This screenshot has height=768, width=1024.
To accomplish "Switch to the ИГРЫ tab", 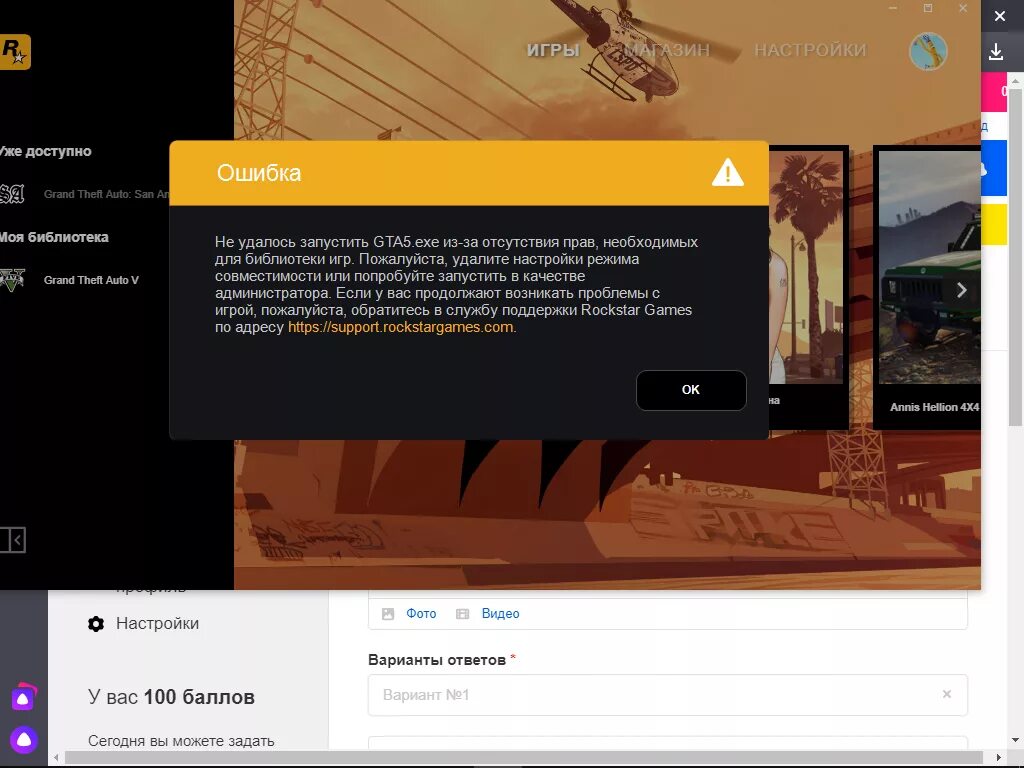I will point(553,50).
